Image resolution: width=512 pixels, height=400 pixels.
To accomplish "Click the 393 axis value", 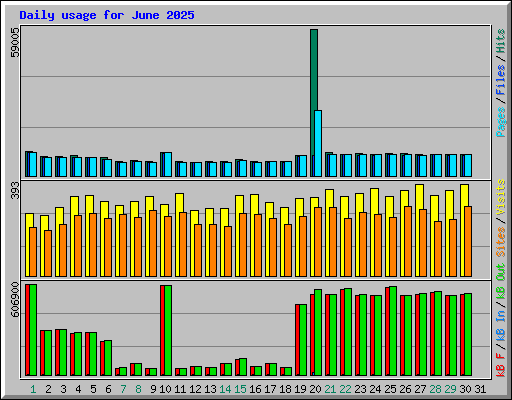I will 16,191.
